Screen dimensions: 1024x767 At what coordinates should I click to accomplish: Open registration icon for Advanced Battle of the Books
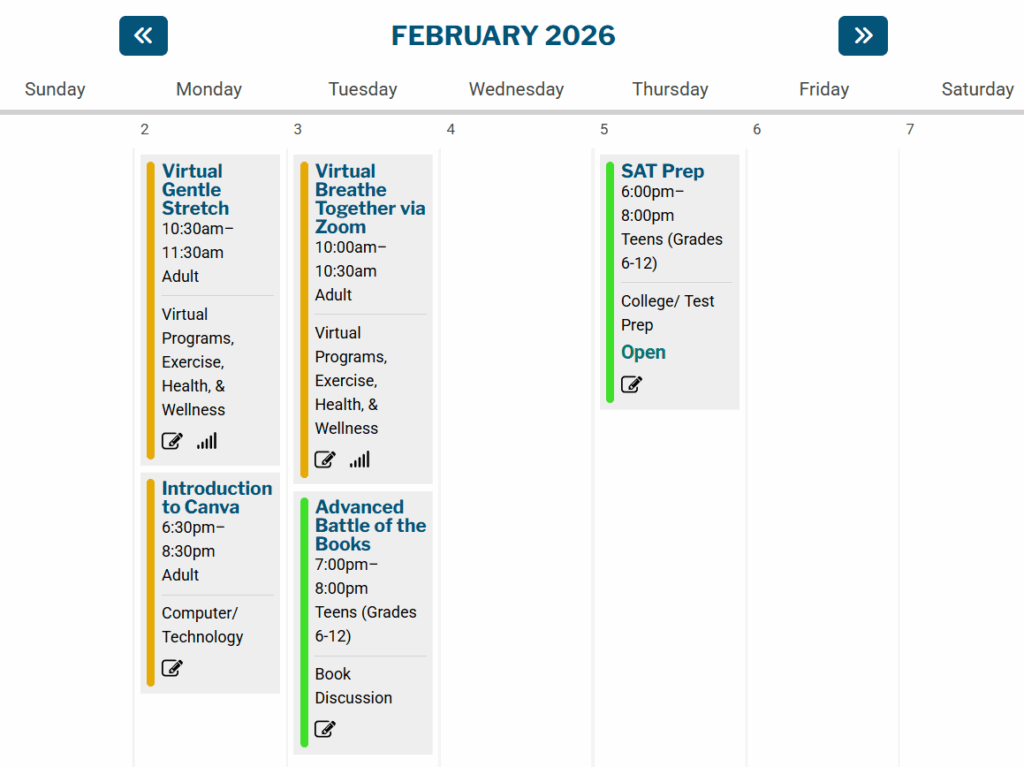324,729
